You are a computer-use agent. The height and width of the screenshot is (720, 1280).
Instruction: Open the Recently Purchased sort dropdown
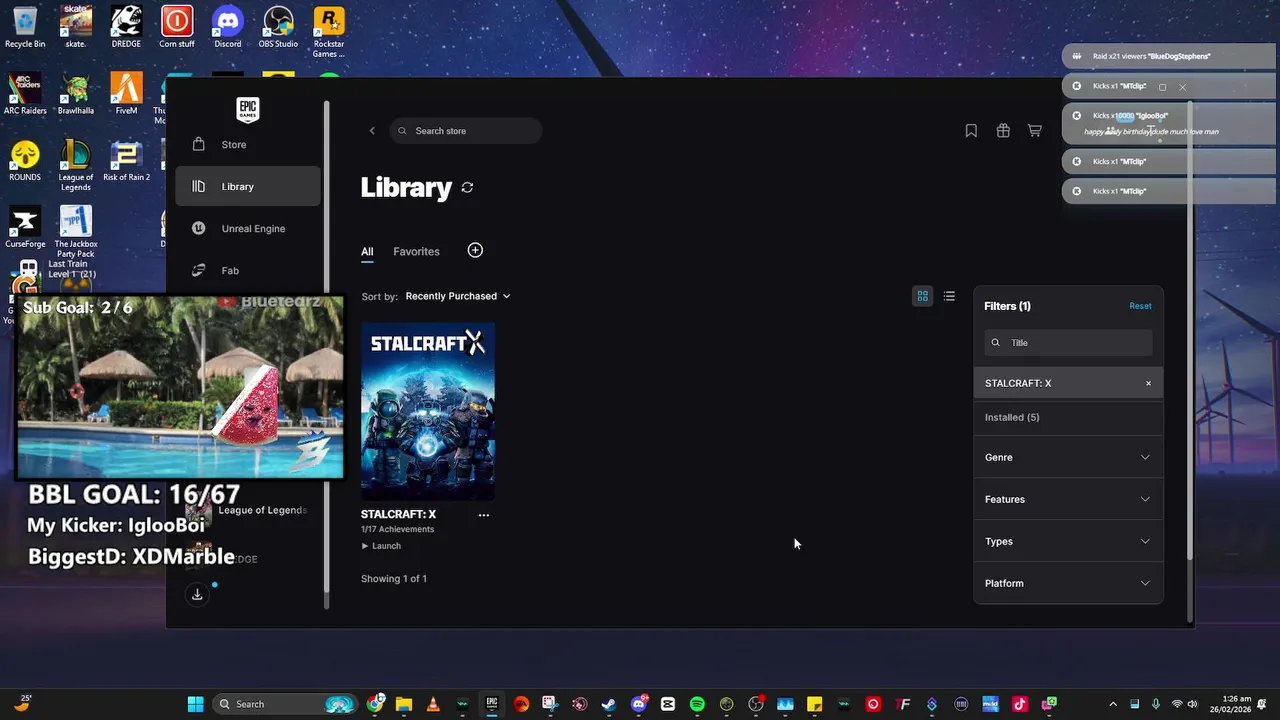pyautogui.click(x=458, y=296)
